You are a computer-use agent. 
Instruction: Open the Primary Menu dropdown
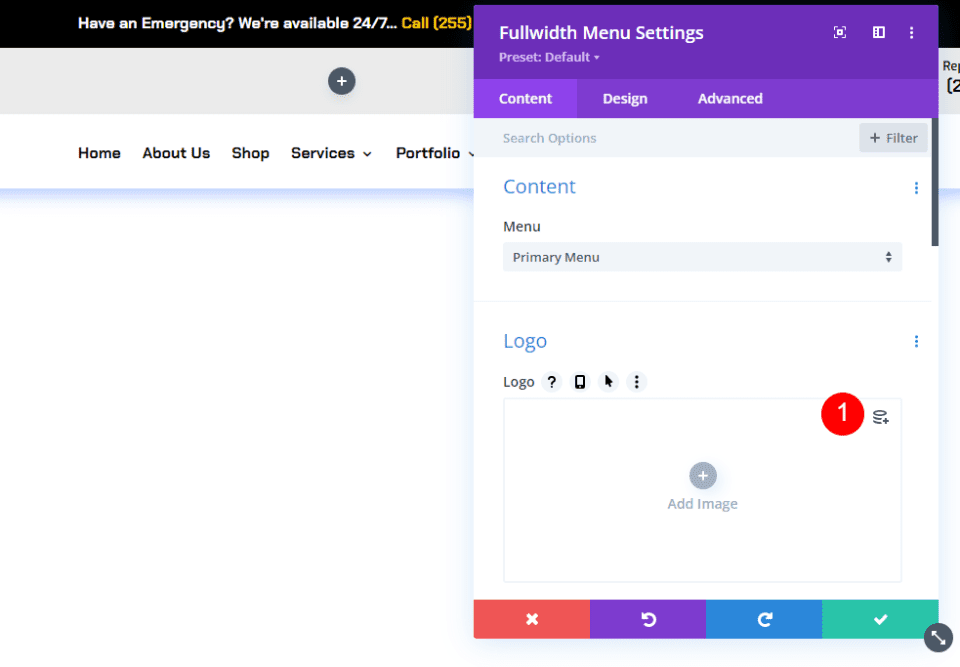click(x=702, y=257)
